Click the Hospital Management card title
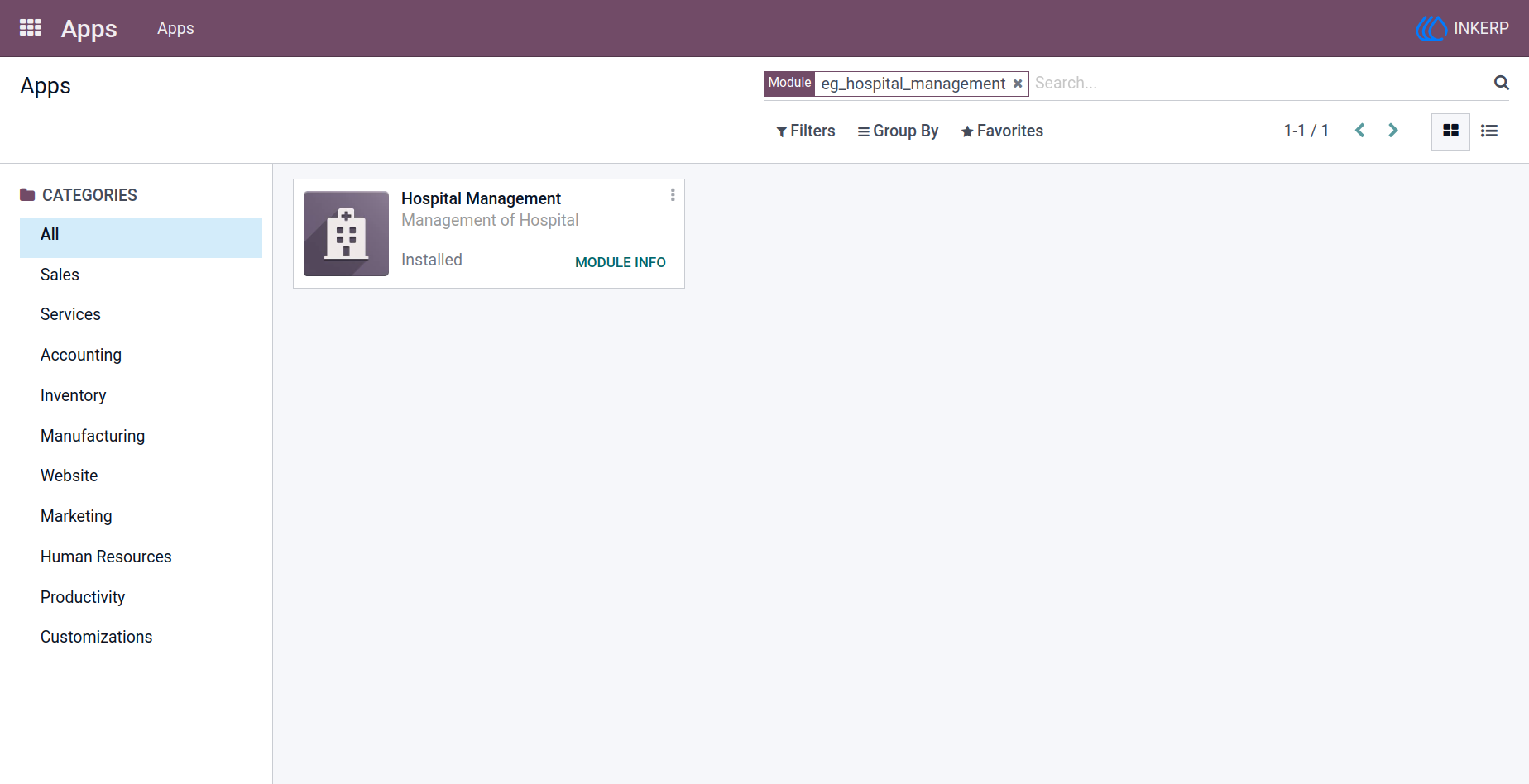Viewport: 1529px width, 784px height. pyautogui.click(x=481, y=198)
